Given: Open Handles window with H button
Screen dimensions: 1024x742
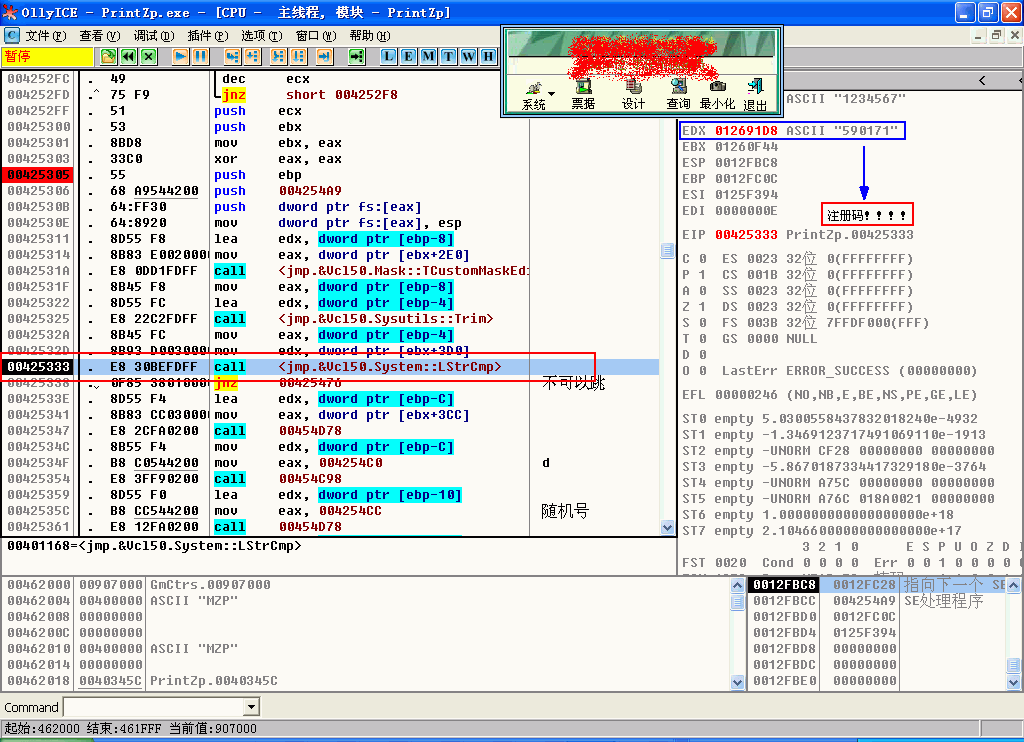Looking at the screenshot, I should click(x=488, y=57).
